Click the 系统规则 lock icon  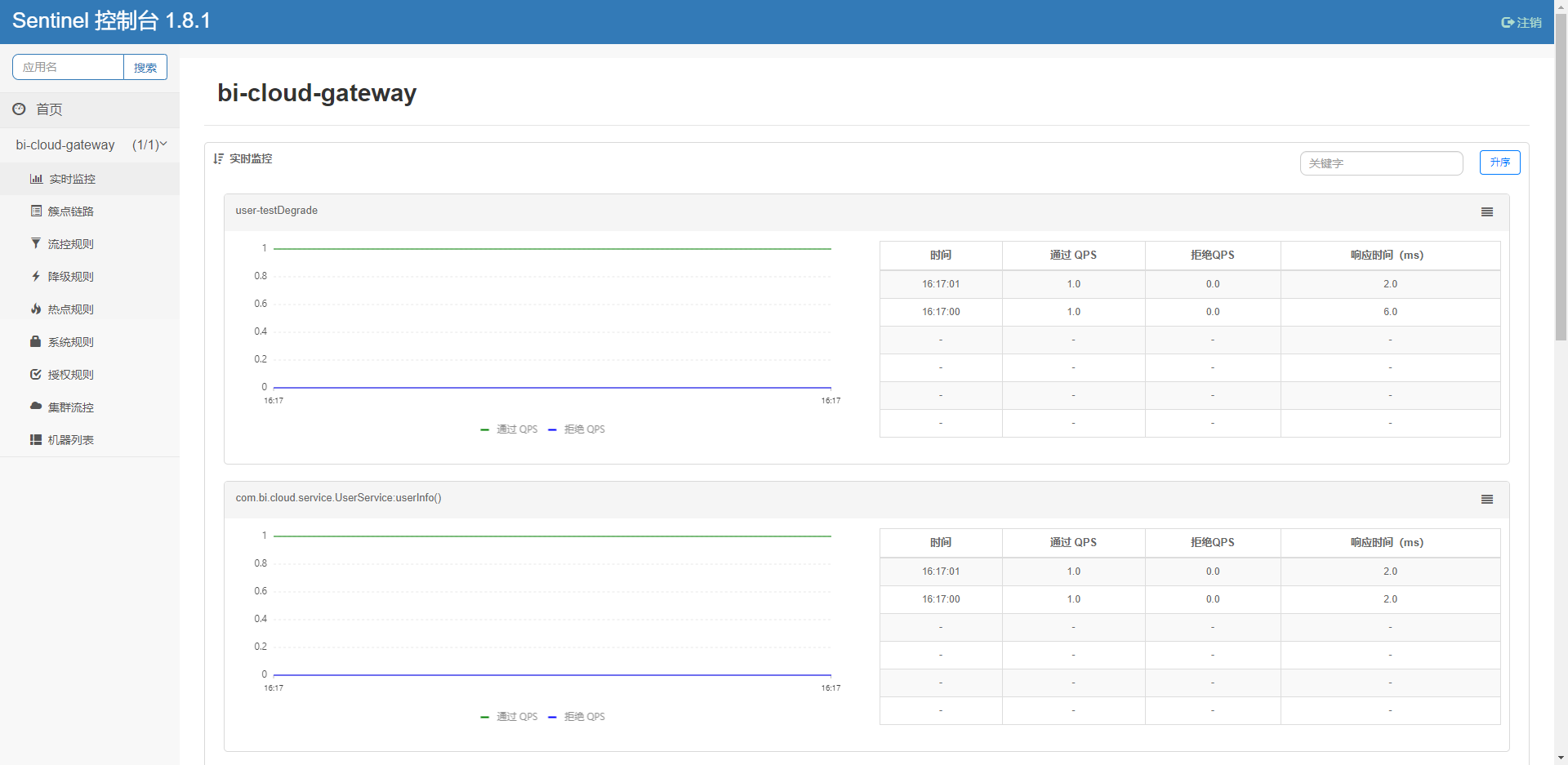pyautogui.click(x=36, y=341)
